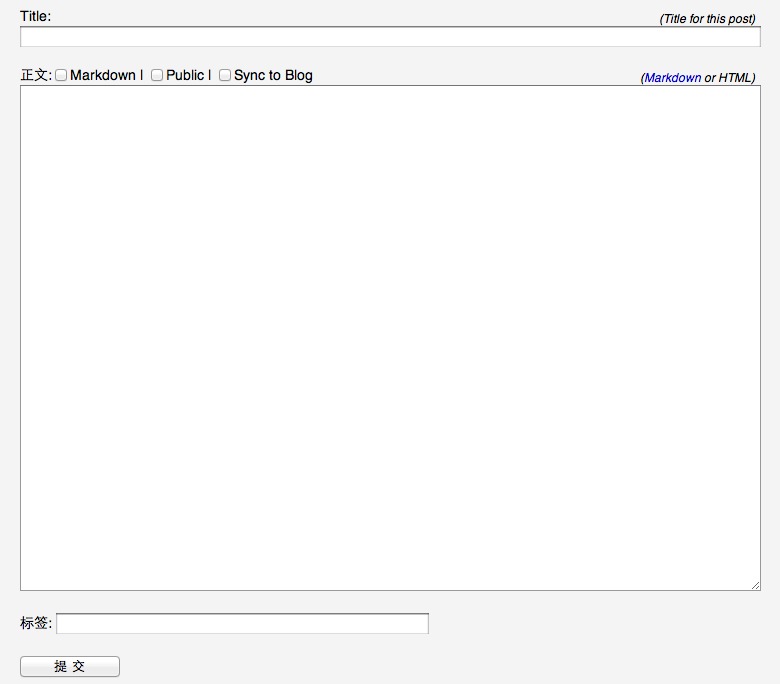This screenshot has width=780, height=684.
Task: Tick the Public checkbox
Action: point(157,75)
